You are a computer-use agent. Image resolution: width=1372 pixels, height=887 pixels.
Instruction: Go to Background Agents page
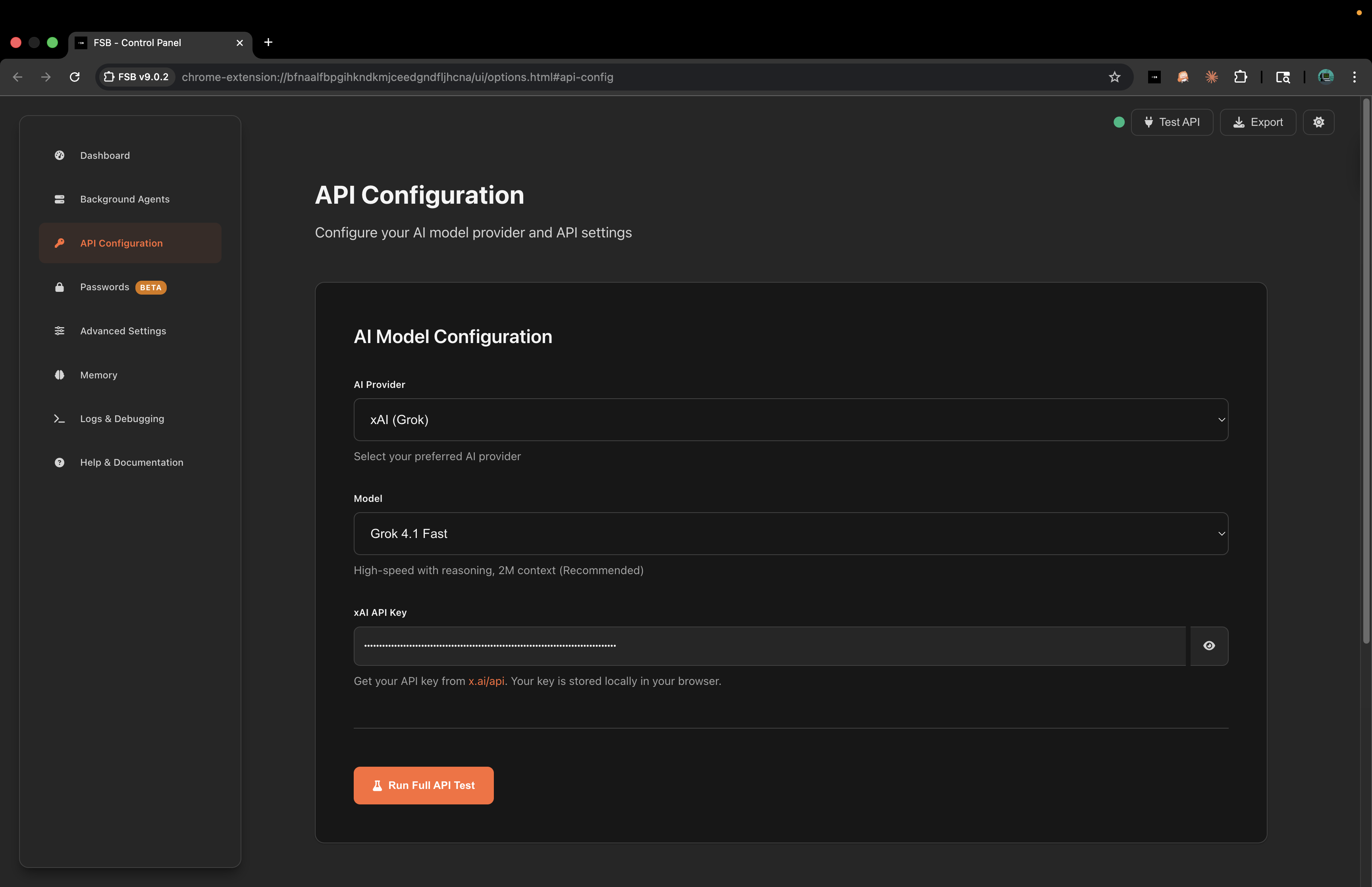click(130, 199)
